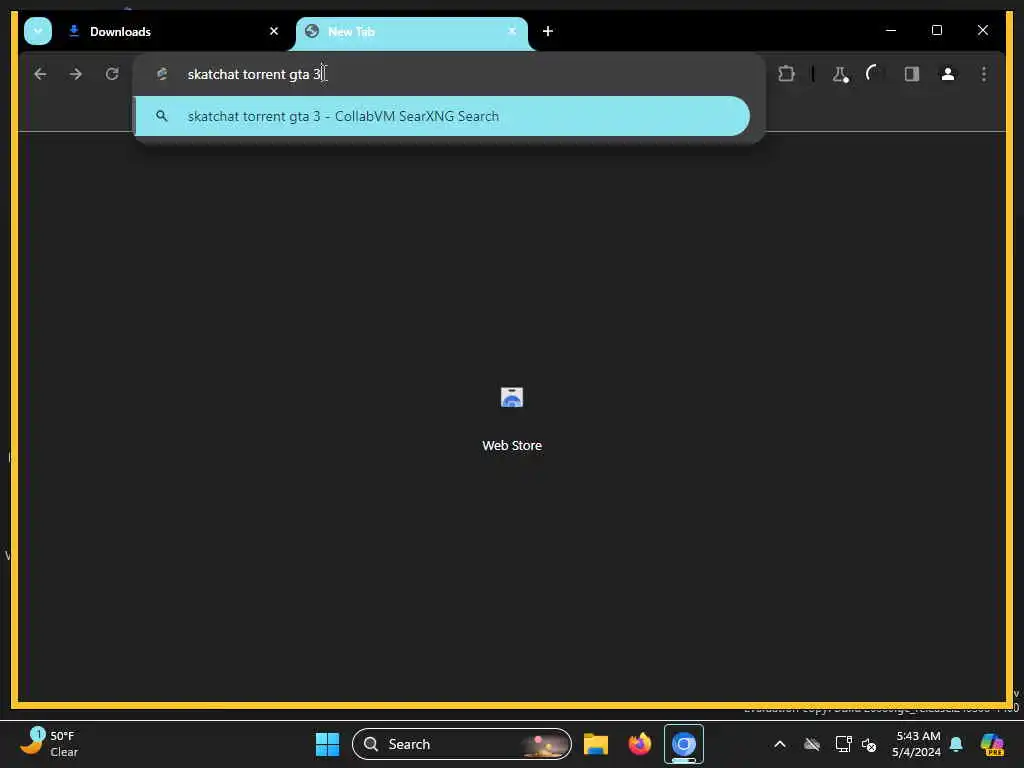Open the Windows Start menu

pyautogui.click(x=327, y=744)
